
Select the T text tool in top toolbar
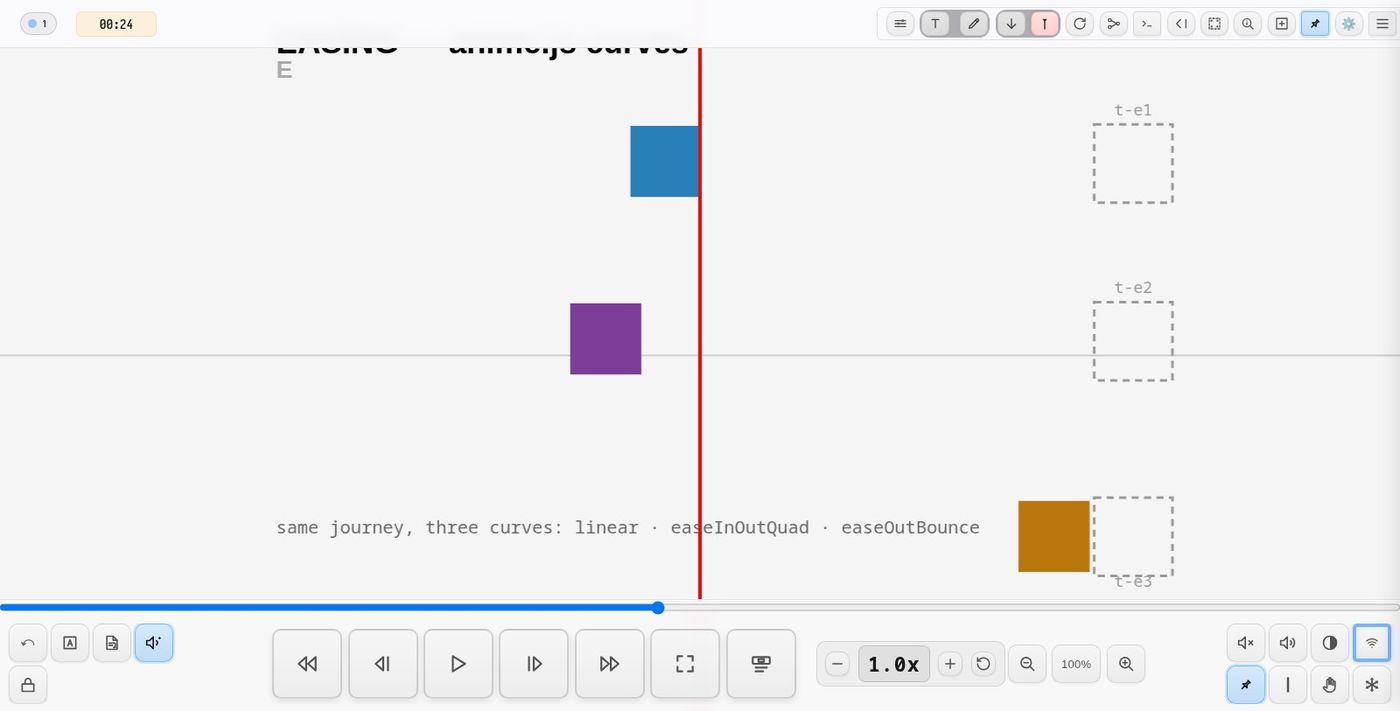tap(935, 24)
